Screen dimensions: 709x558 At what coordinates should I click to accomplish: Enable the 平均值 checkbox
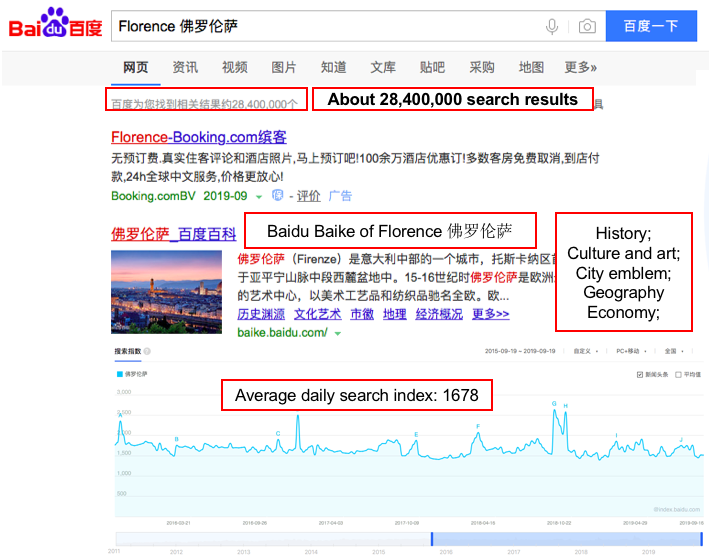coord(678,374)
